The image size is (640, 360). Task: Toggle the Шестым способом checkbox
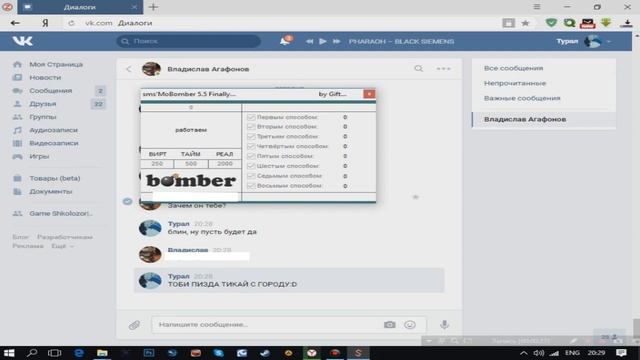click(251, 166)
